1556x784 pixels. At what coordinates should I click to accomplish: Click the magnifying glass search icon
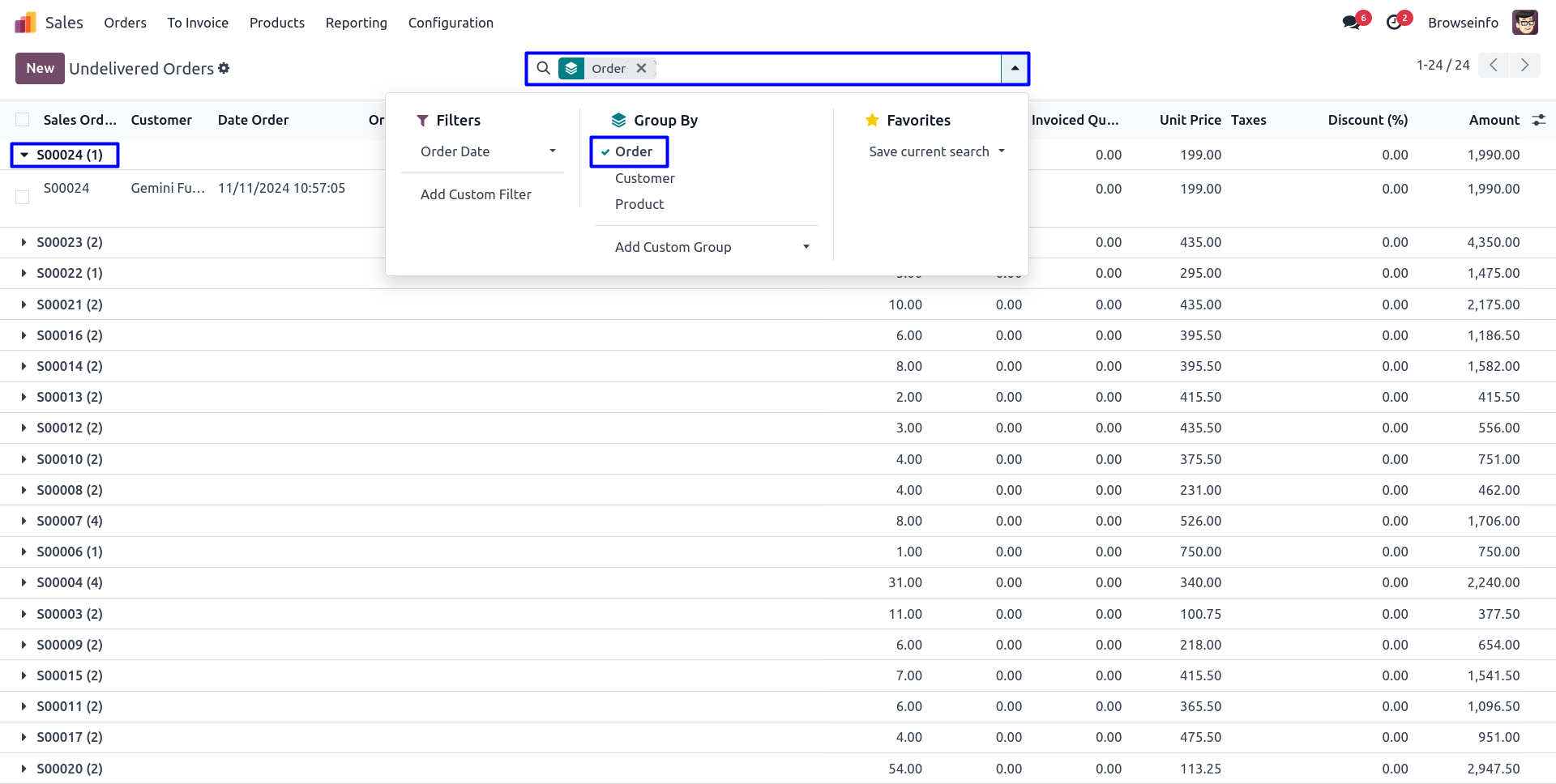tap(544, 69)
